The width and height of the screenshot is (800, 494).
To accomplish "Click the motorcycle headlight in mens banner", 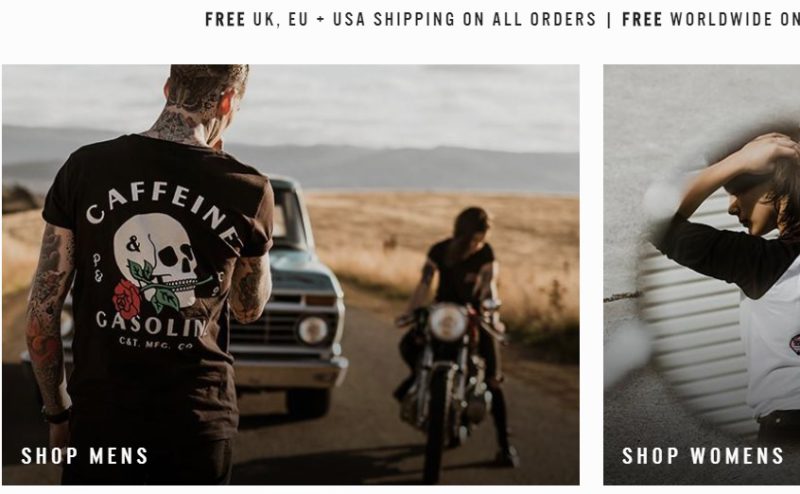I will [x=447, y=323].
